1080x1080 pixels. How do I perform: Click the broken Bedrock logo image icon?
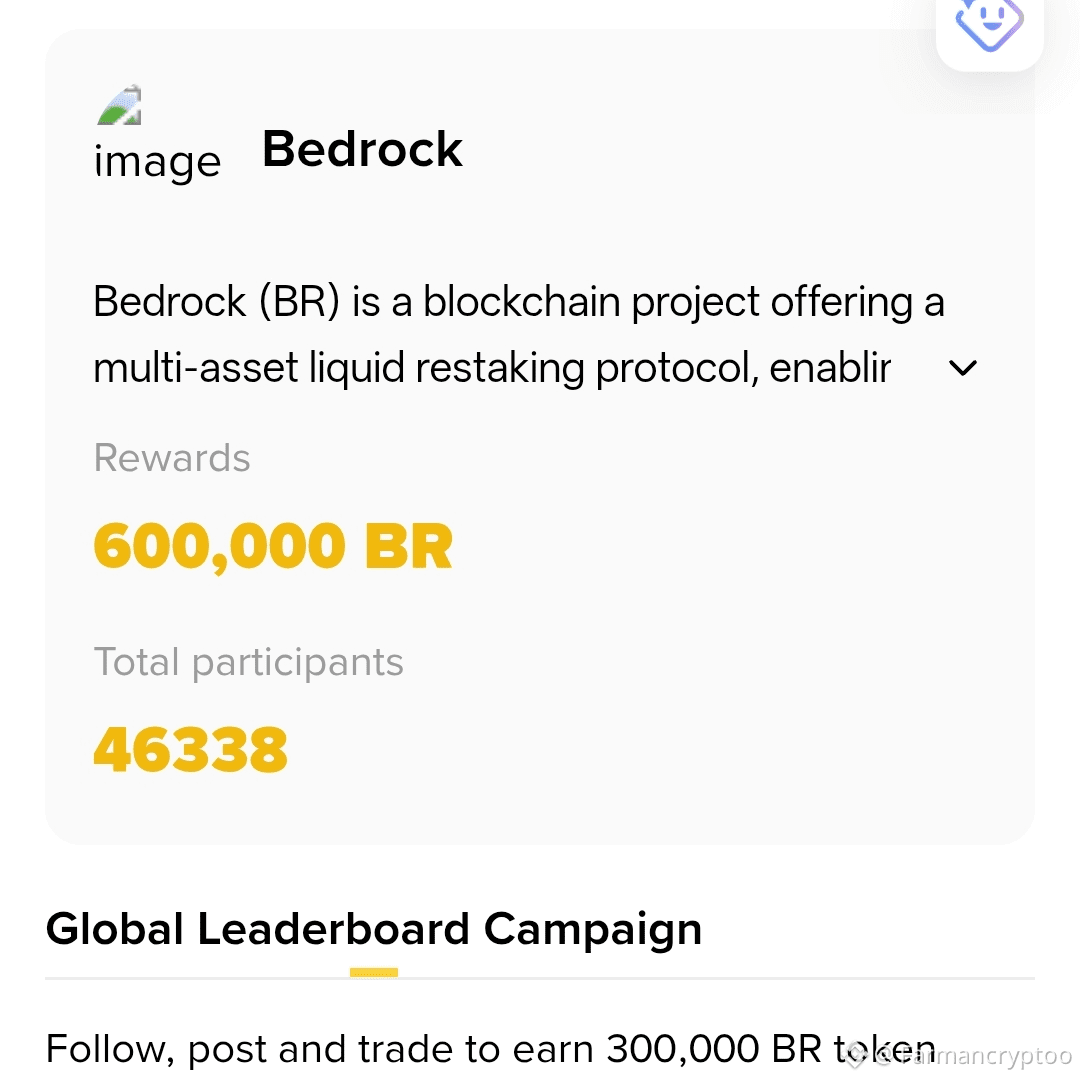click(x=120, y=105)
